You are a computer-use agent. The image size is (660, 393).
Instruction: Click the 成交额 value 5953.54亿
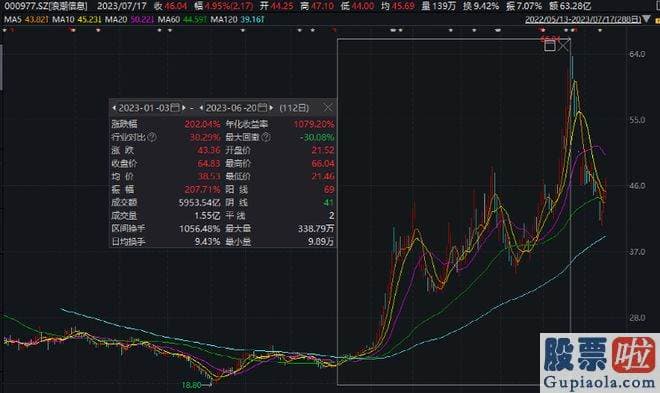[x=200, y=202]
